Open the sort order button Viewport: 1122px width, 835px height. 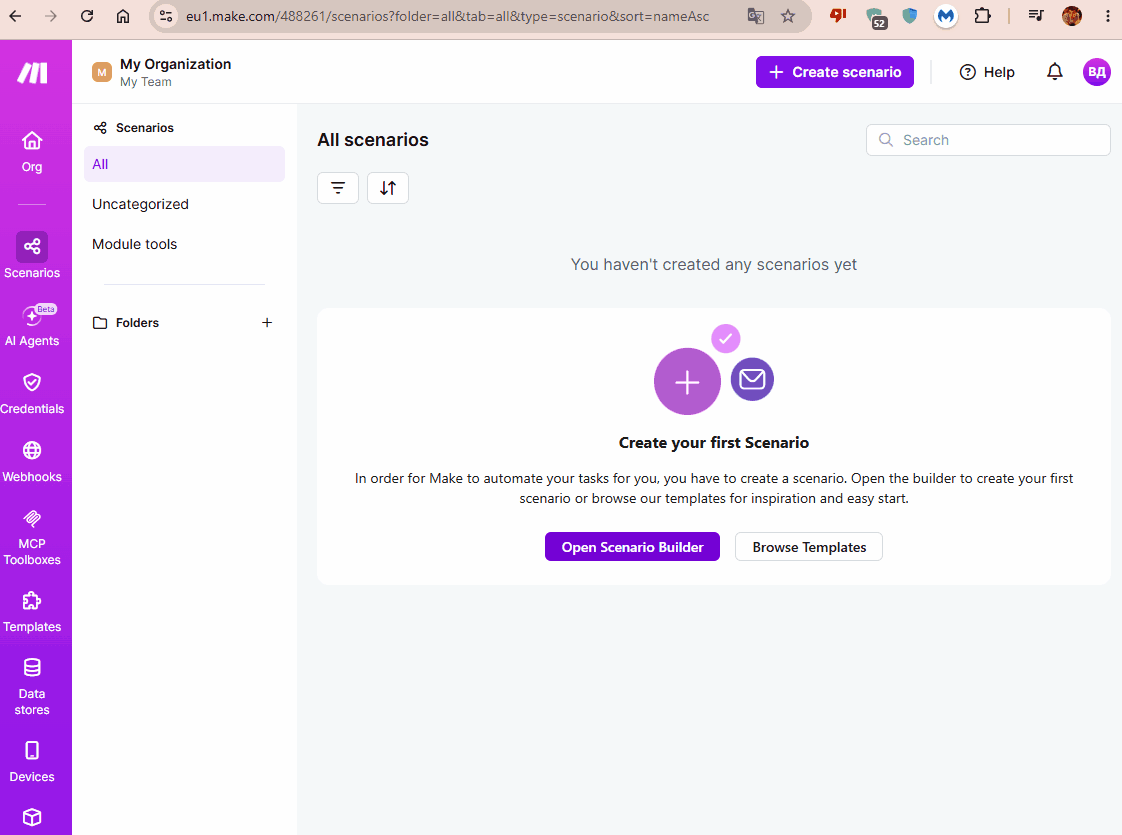[x=388, y=188]
